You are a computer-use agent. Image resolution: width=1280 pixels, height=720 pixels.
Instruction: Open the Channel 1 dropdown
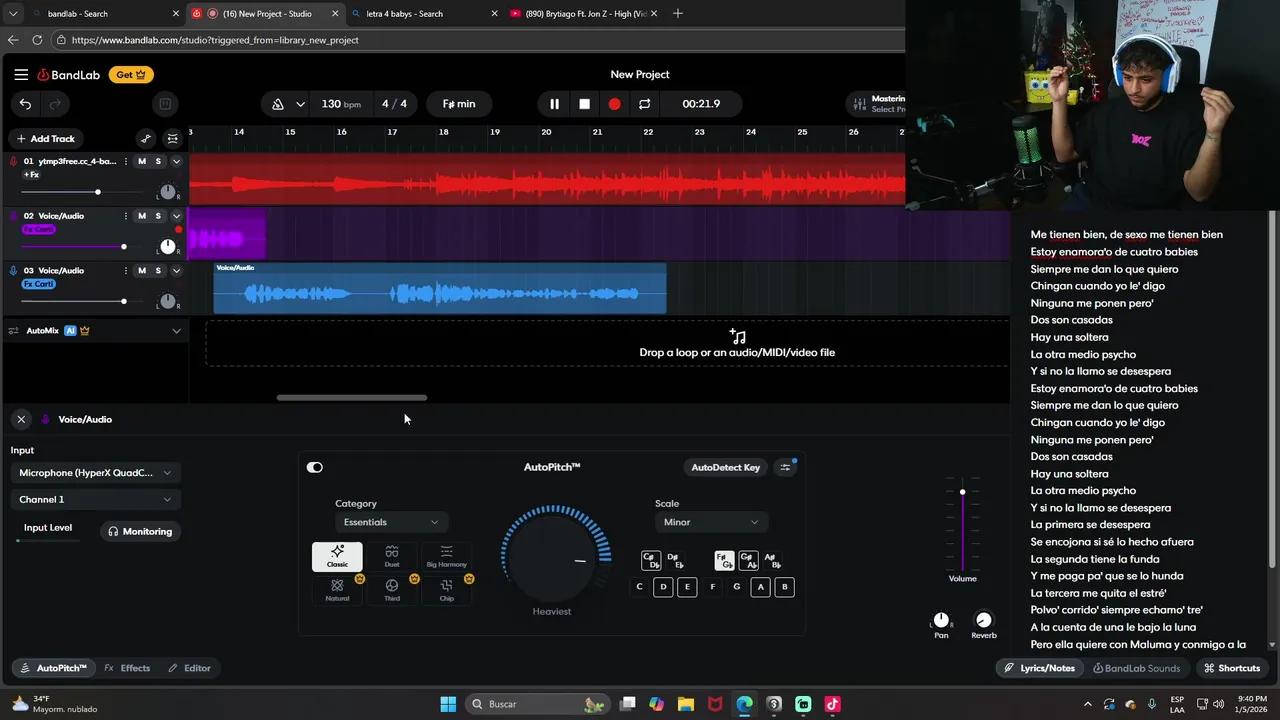point(94,499)
